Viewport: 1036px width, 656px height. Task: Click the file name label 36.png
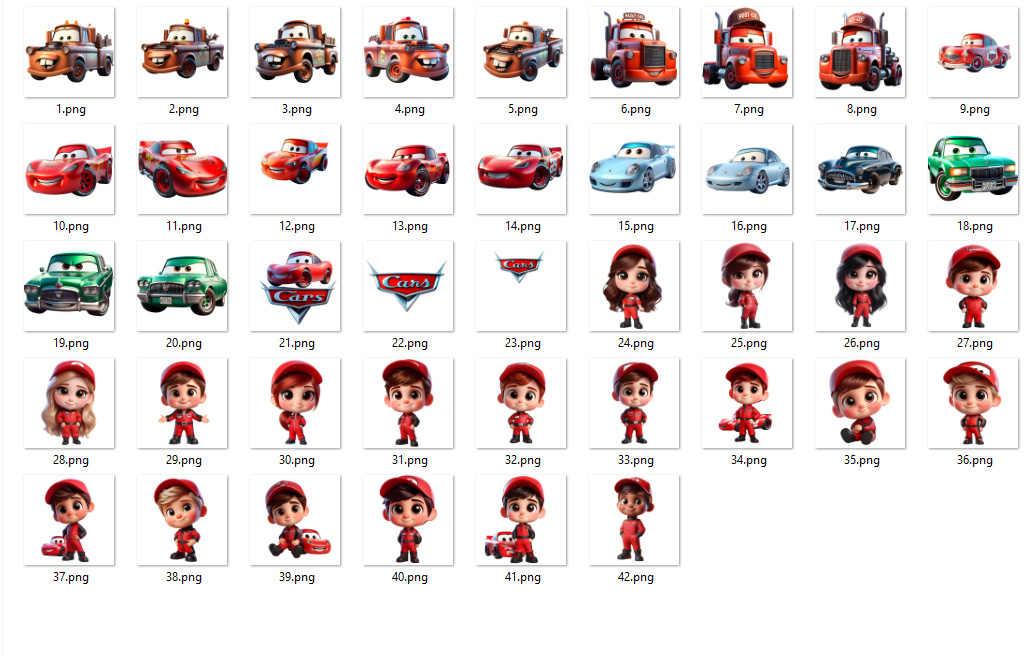[975, 460]
